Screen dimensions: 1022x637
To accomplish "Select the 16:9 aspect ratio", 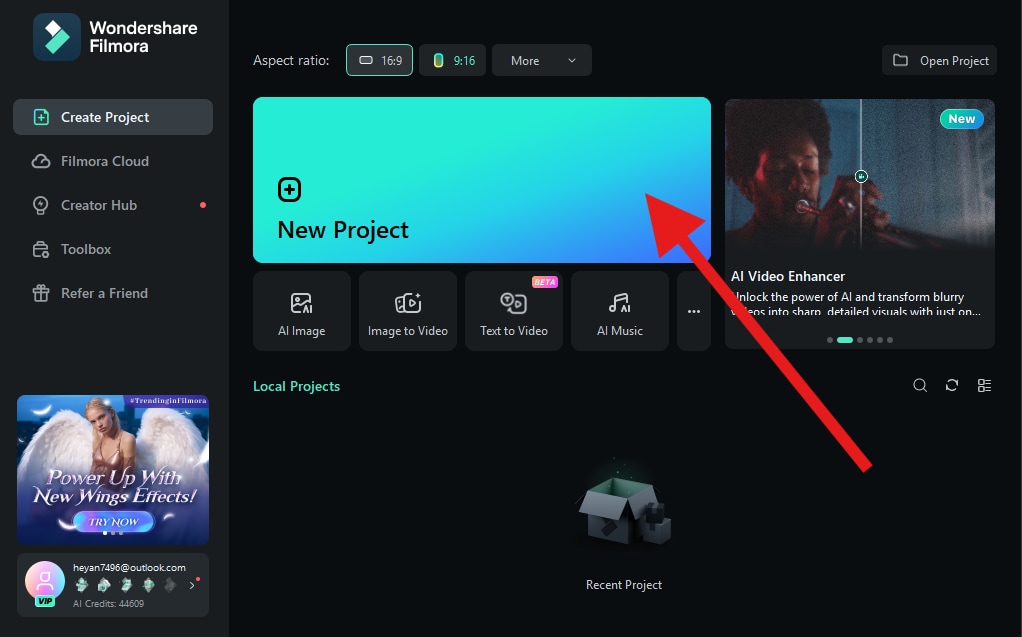I will pyautogui.click(x=379, y=60).
